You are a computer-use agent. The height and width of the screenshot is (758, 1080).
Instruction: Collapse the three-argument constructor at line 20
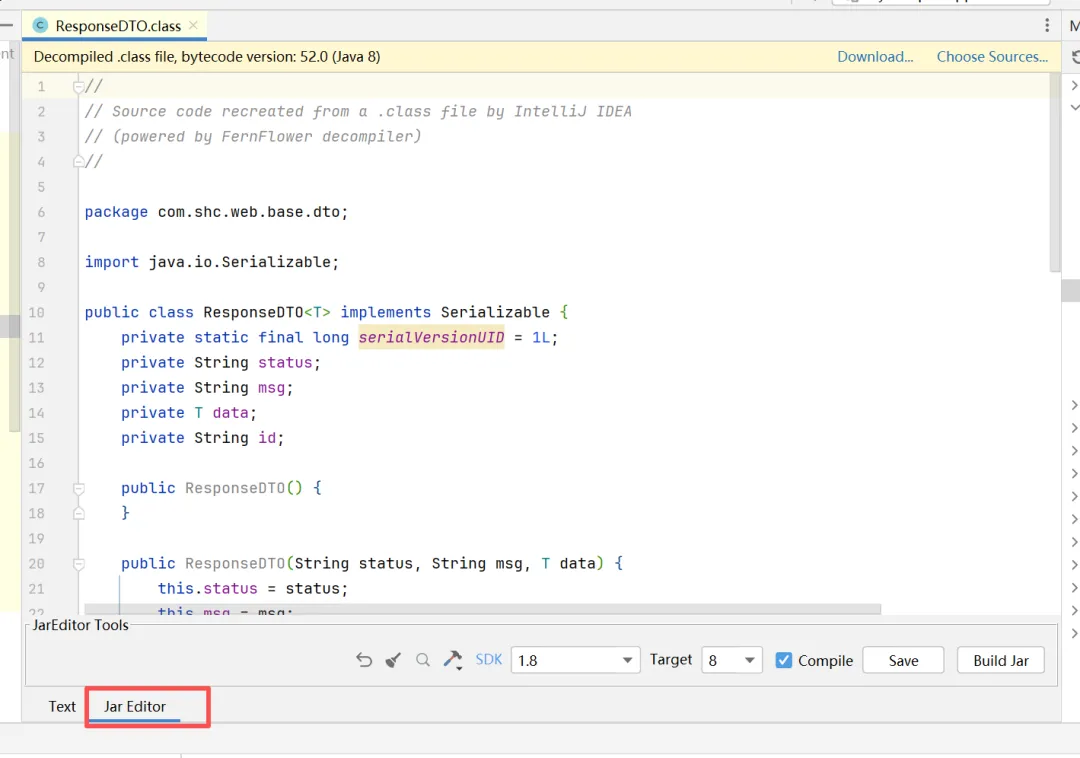pos(79,564)
